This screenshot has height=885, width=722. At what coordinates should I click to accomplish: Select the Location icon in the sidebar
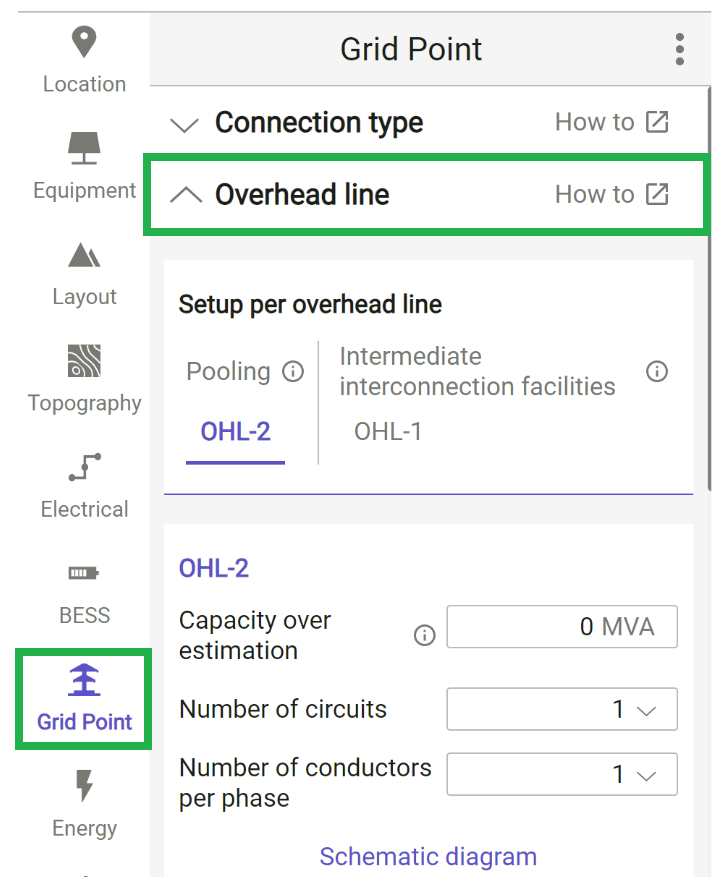tap(84, 42)
